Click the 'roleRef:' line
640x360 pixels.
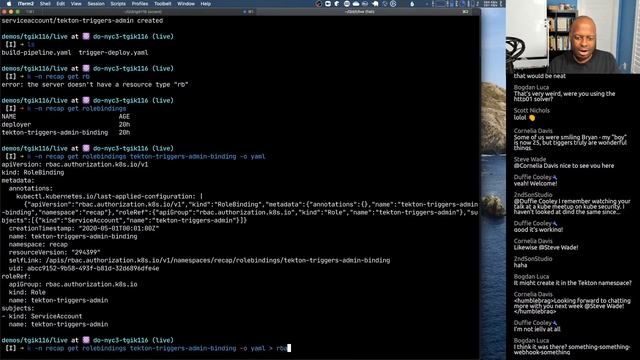tap(16, 276)
